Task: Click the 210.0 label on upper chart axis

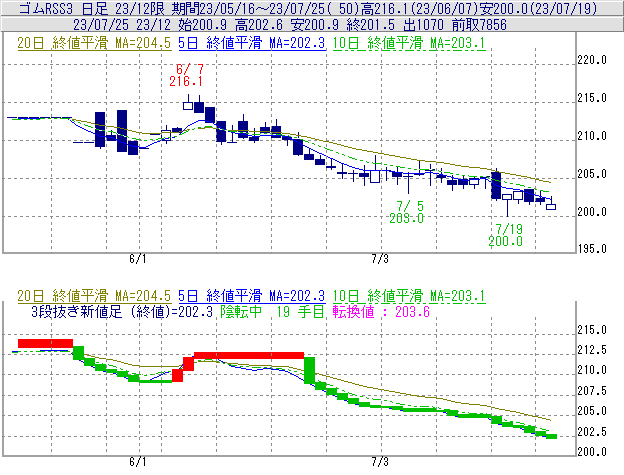Action: click(x=592, y=136)
